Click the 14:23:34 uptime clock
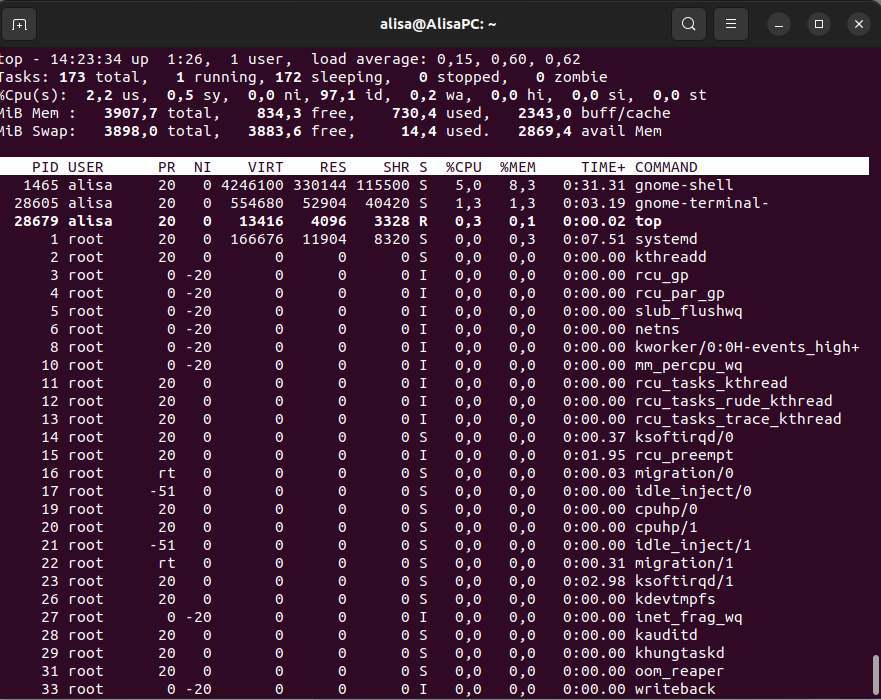 tap(85, 60)
